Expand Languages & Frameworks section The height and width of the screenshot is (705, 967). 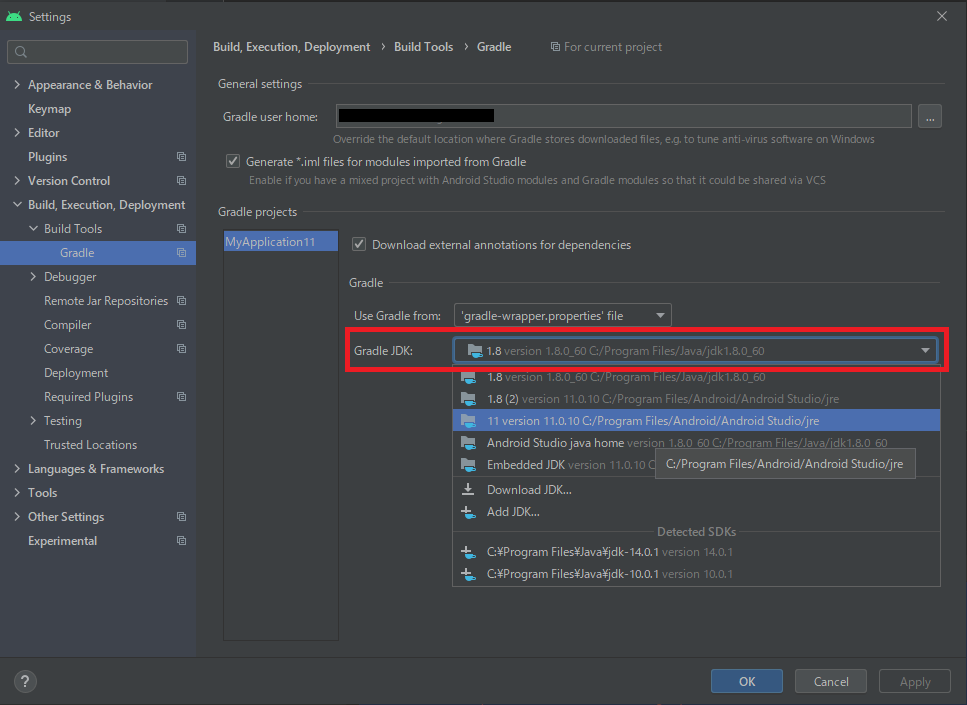click(x=17, y=469)
